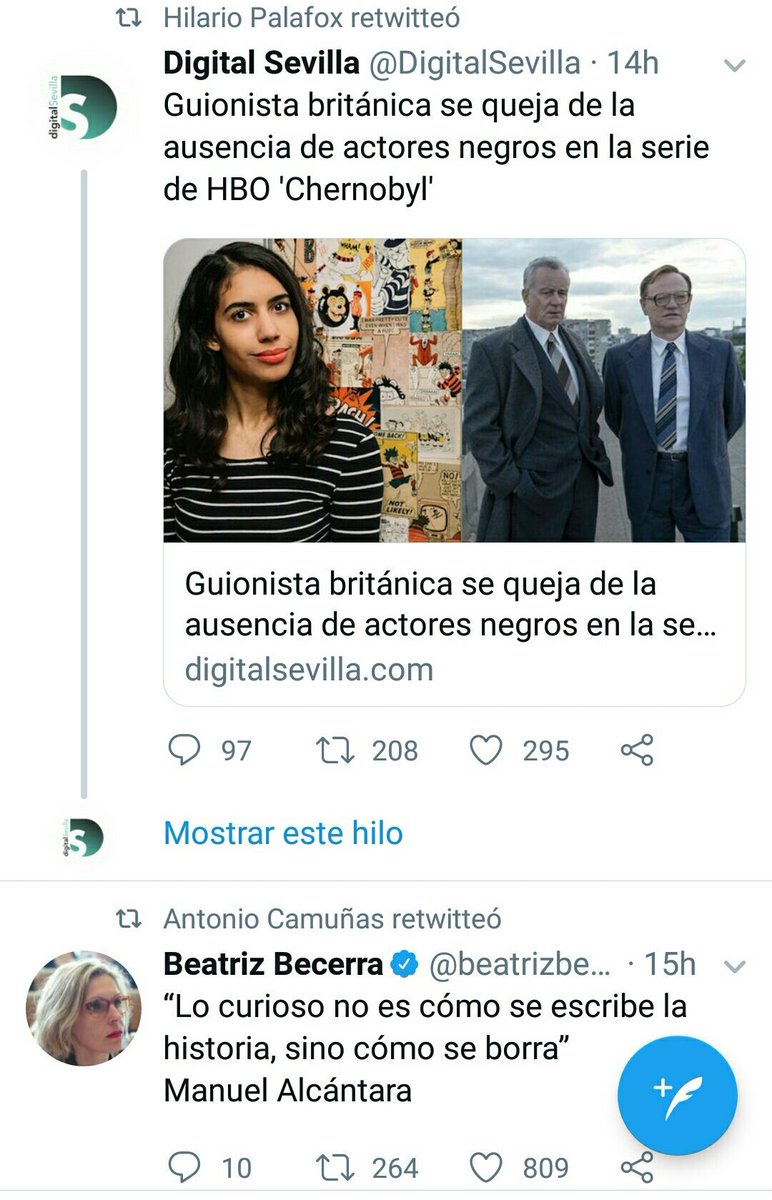Open the Beatriz Becerra tweet options chevron

[735, 966]
